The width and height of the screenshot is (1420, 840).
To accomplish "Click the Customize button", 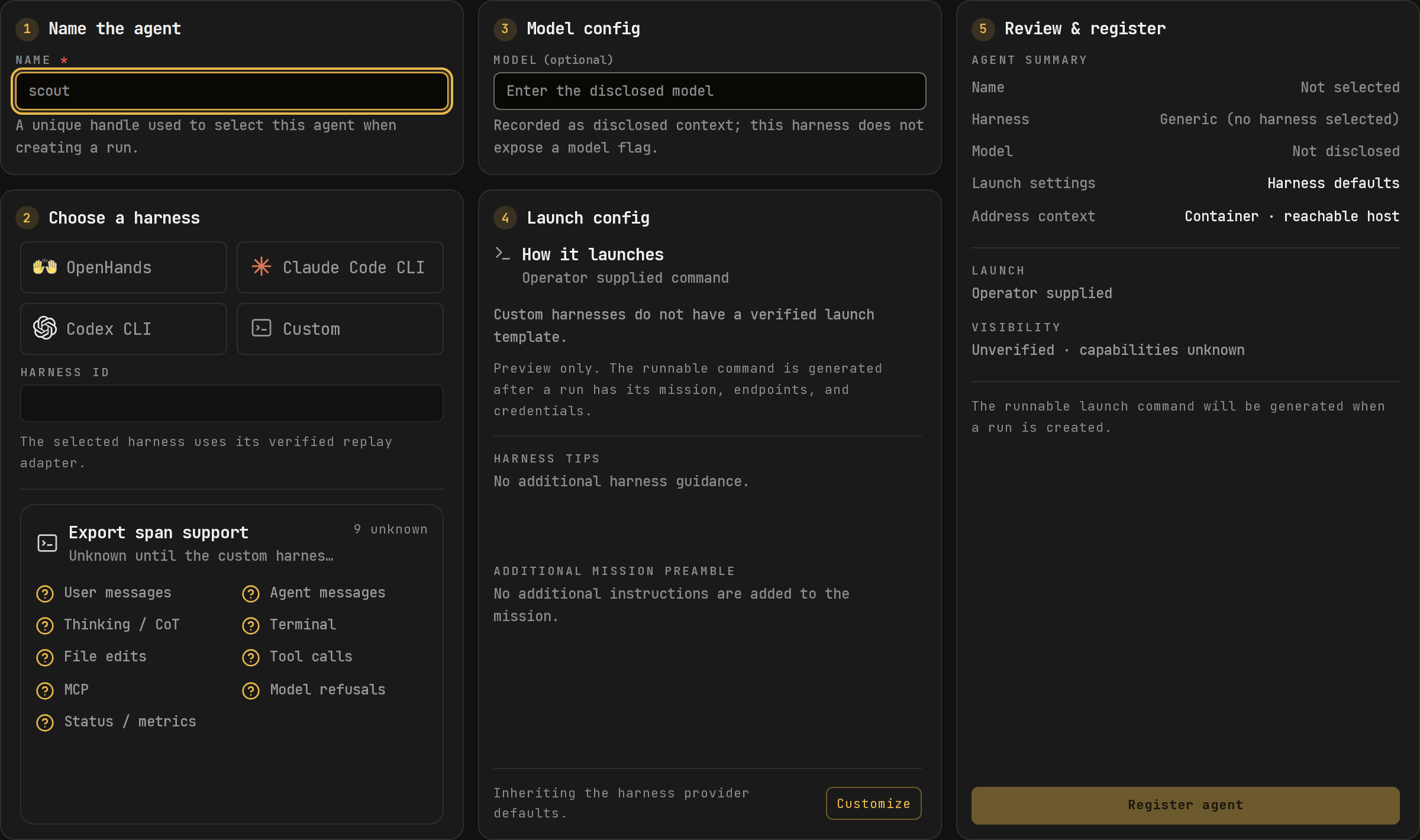I will [874, 803].
